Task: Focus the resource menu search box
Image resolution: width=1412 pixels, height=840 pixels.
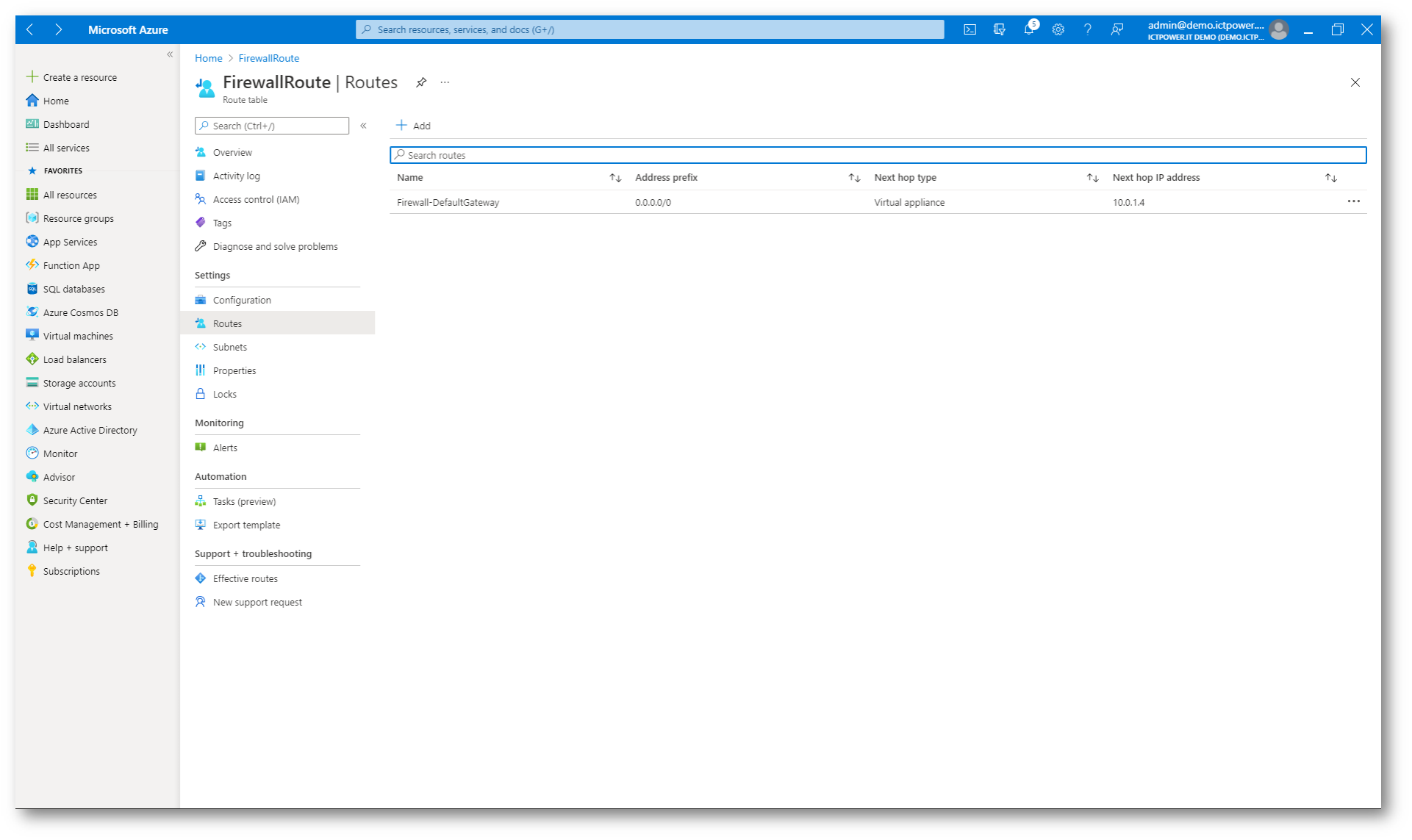Action: pos(272,126)
